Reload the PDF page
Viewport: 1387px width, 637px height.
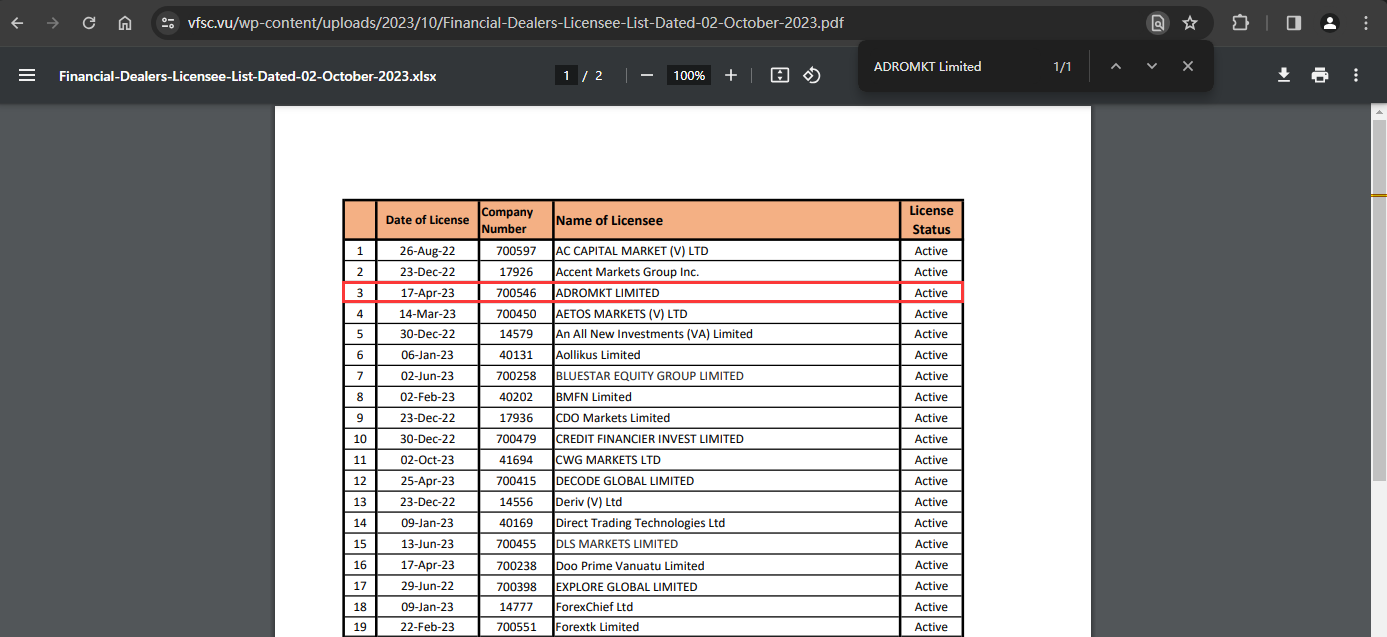click(x=89, y=23)
